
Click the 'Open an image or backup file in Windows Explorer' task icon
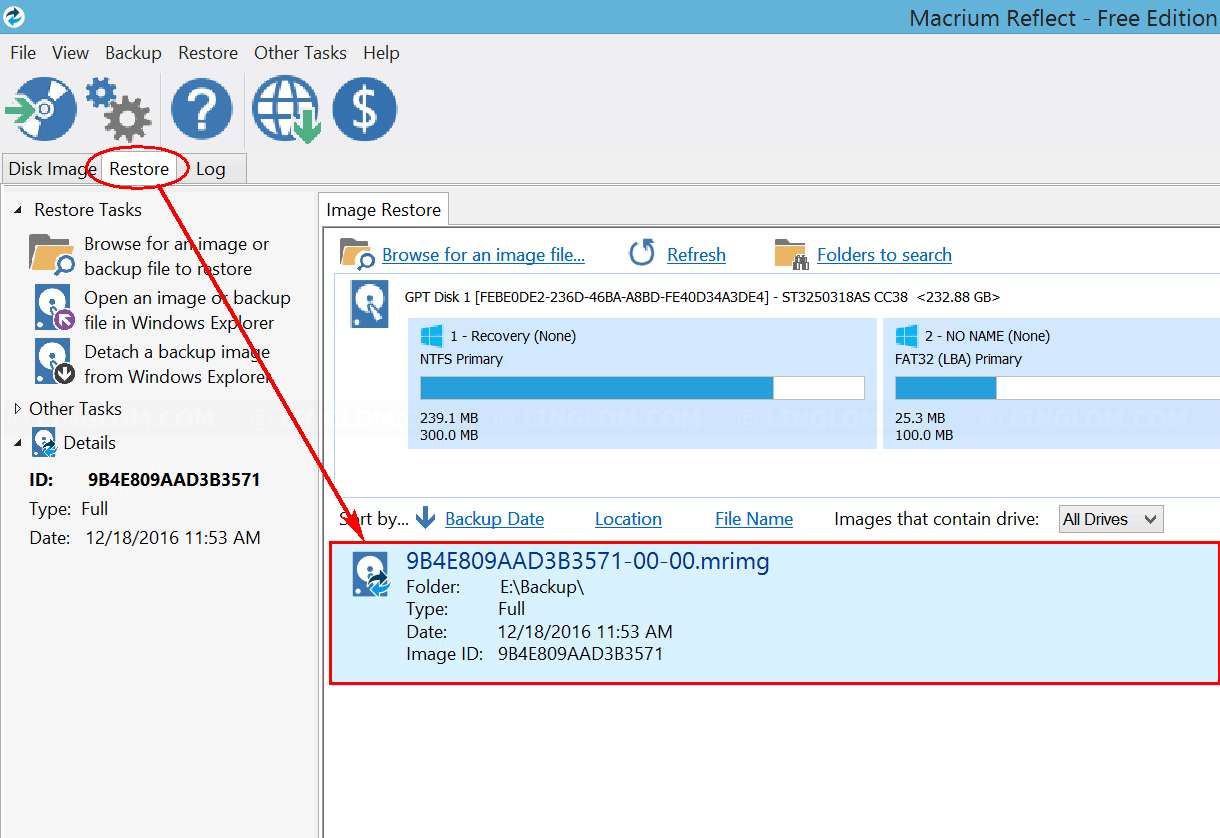point(55,307)
